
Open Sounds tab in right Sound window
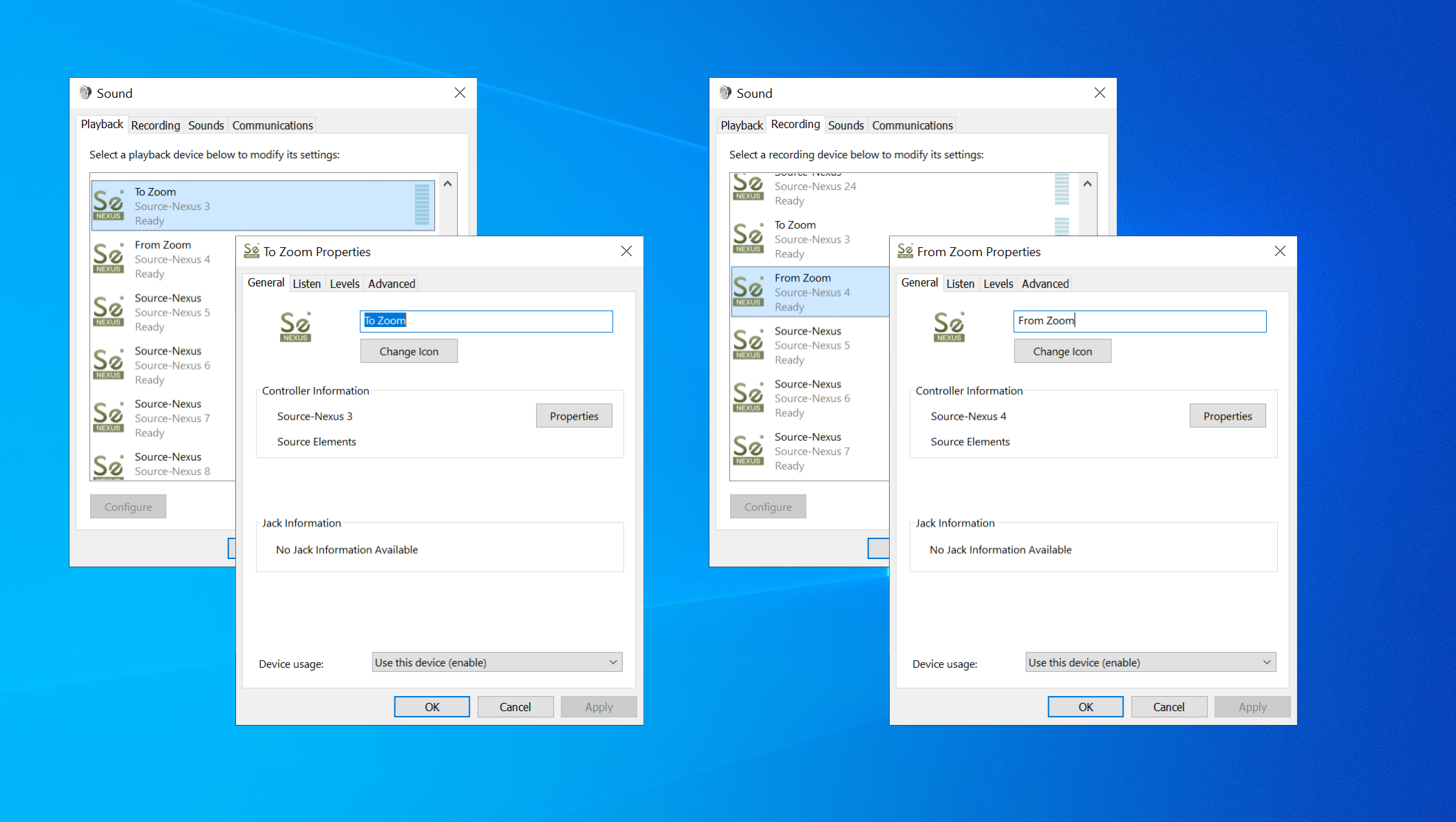(x=846, y=125)
